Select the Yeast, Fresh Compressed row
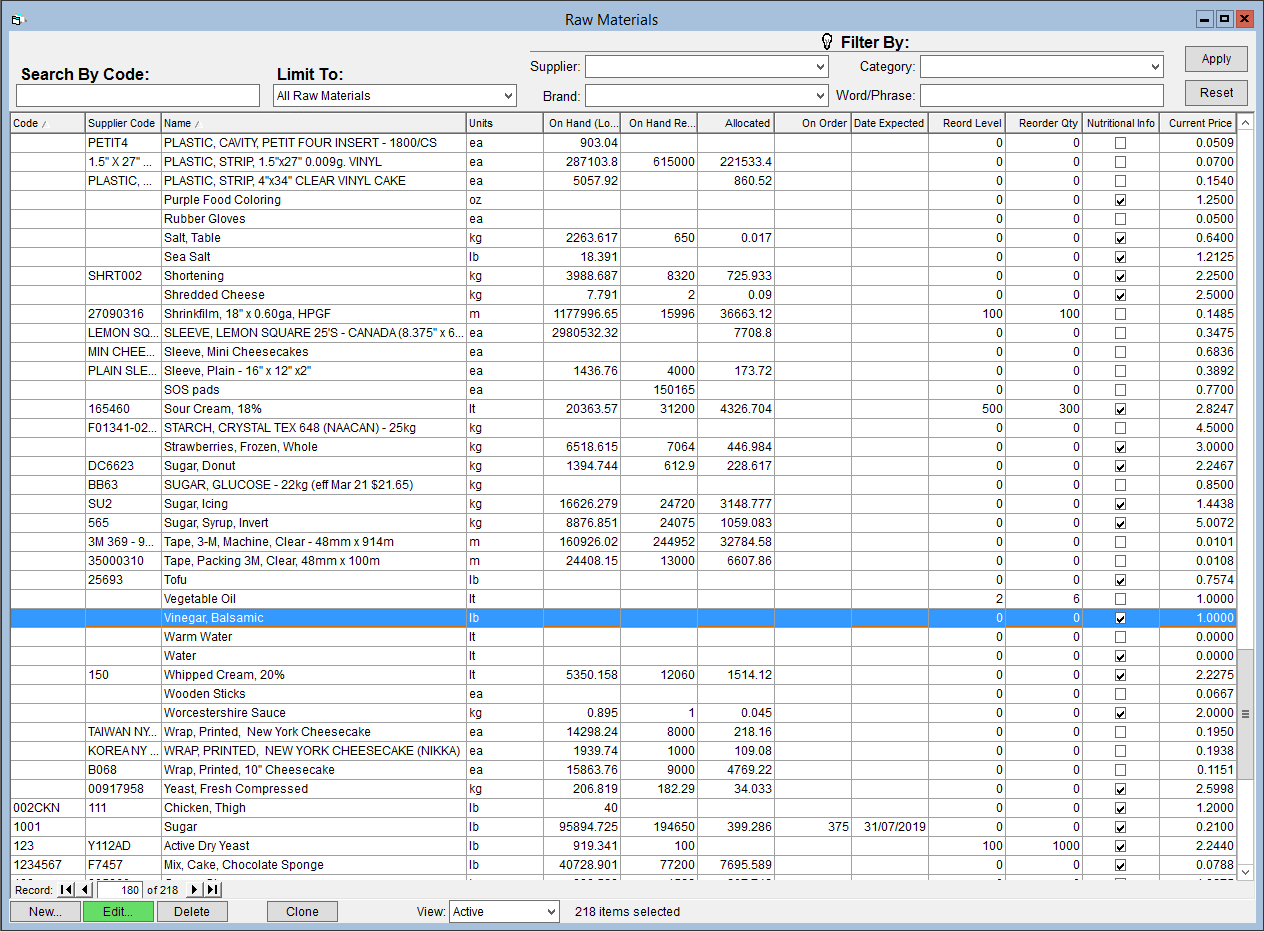Screen dimensions: 1264x932 click(x=623, y=789)
